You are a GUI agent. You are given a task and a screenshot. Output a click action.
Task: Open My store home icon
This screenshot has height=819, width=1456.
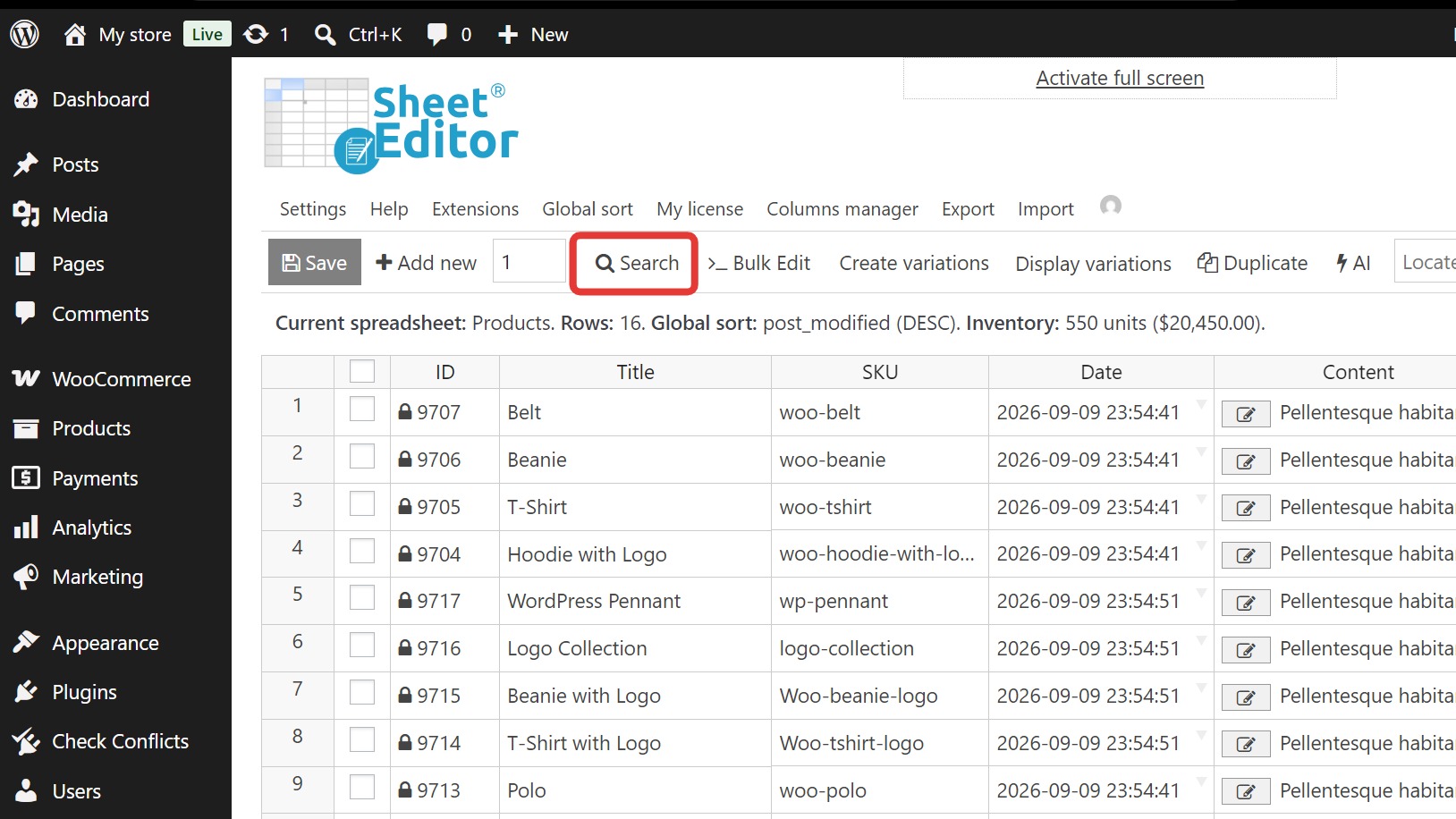coord(75,34)
